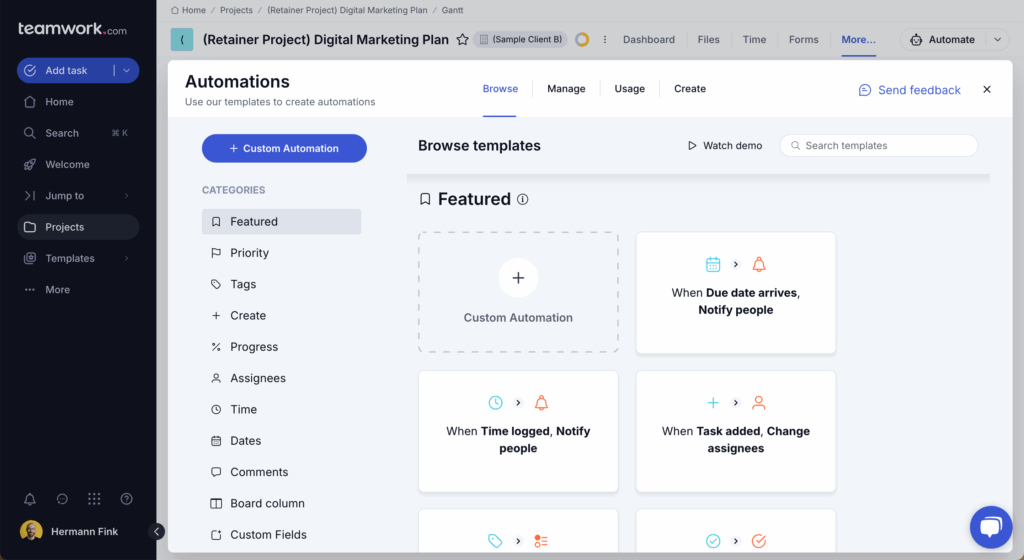Click the Send feedback link
The width and height of the screenshot is (1024, 560).
(909, 90)
